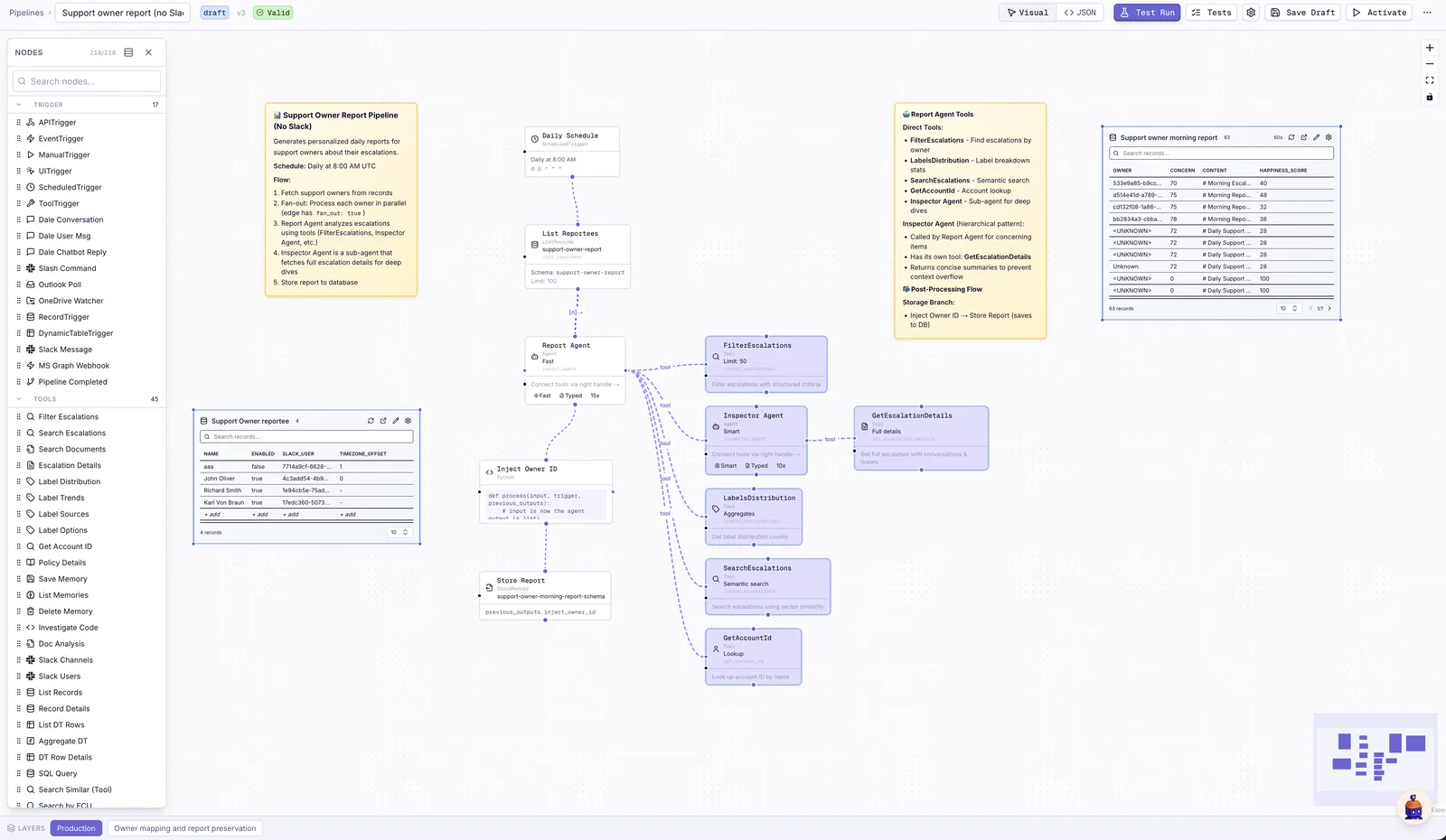Edit the Support owner morning report table
The width and height of the screenshot is (1446, 840).
tap(1317, 137)
